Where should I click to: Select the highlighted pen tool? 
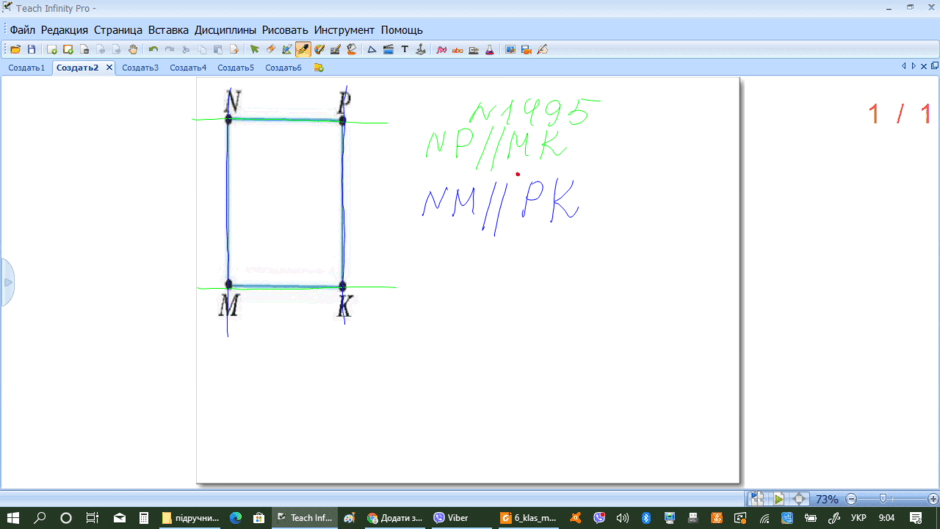(x=303, y=50)
